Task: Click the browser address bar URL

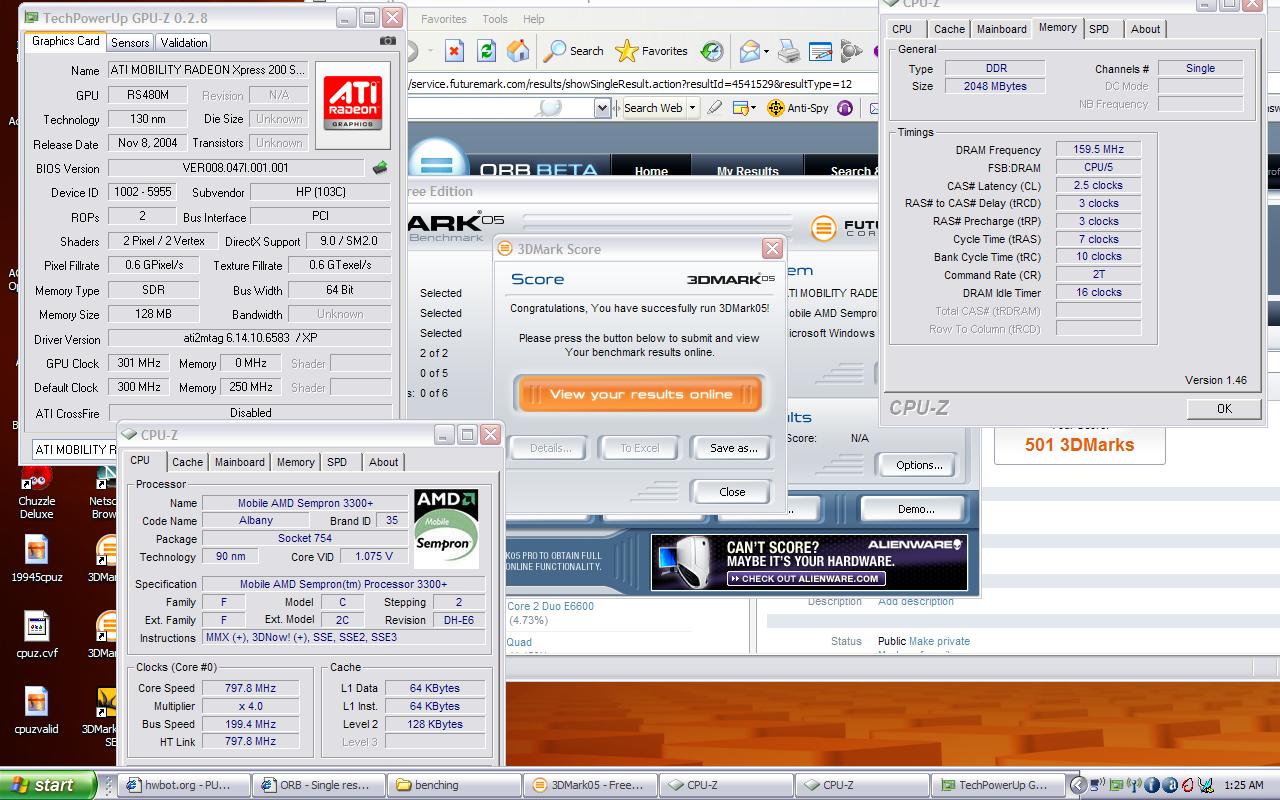Action: click(x=630, y=84)
